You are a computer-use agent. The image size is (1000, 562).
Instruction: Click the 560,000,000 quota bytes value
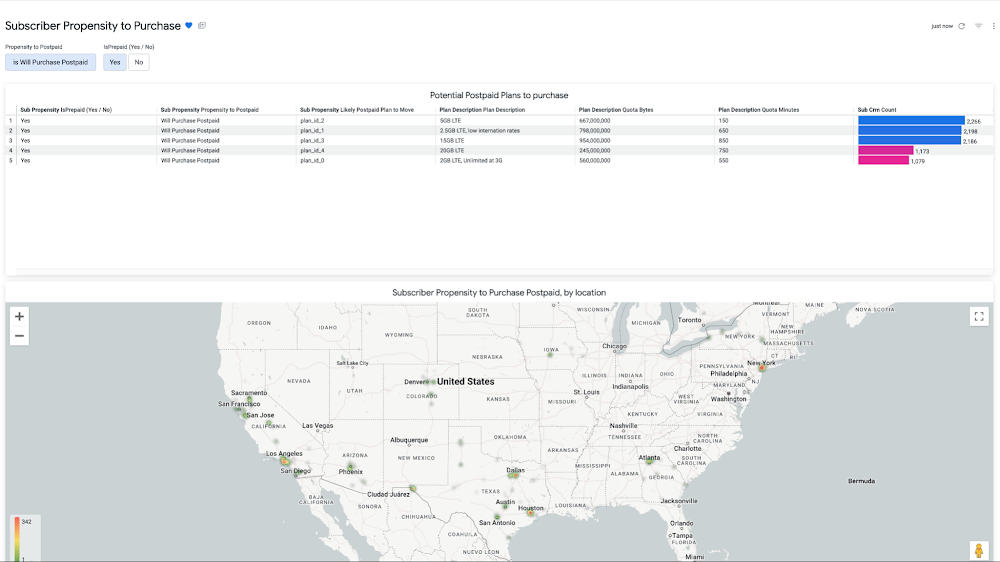pyautogui.click(x=594, y=161)
